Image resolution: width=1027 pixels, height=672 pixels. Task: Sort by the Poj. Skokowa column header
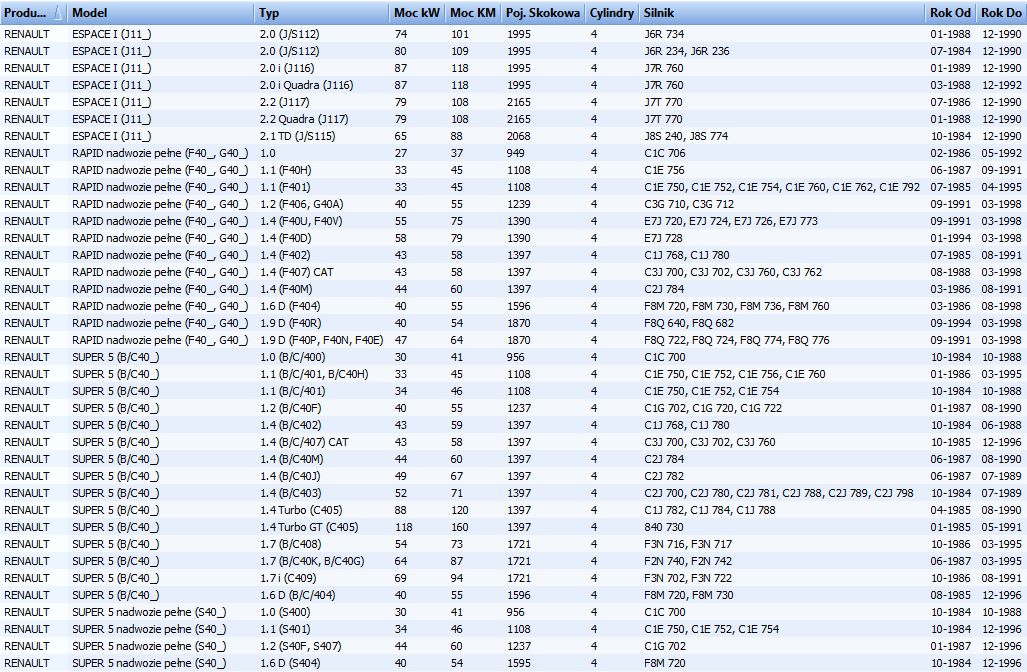(543, 12)
